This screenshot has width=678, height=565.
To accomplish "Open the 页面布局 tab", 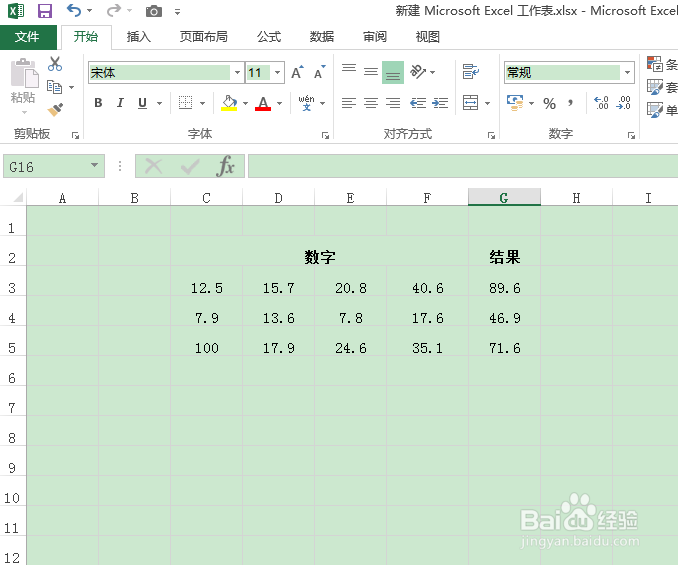I will 204,37.
